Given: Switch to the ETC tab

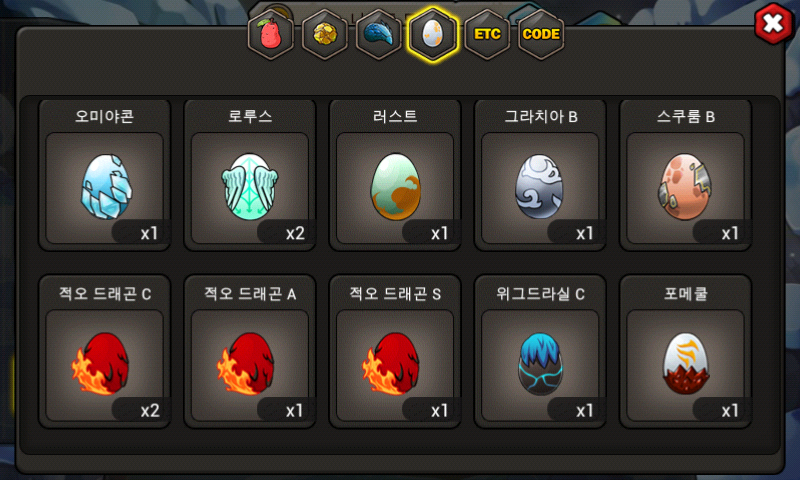Looking at the screenshot, I should 487,35.
